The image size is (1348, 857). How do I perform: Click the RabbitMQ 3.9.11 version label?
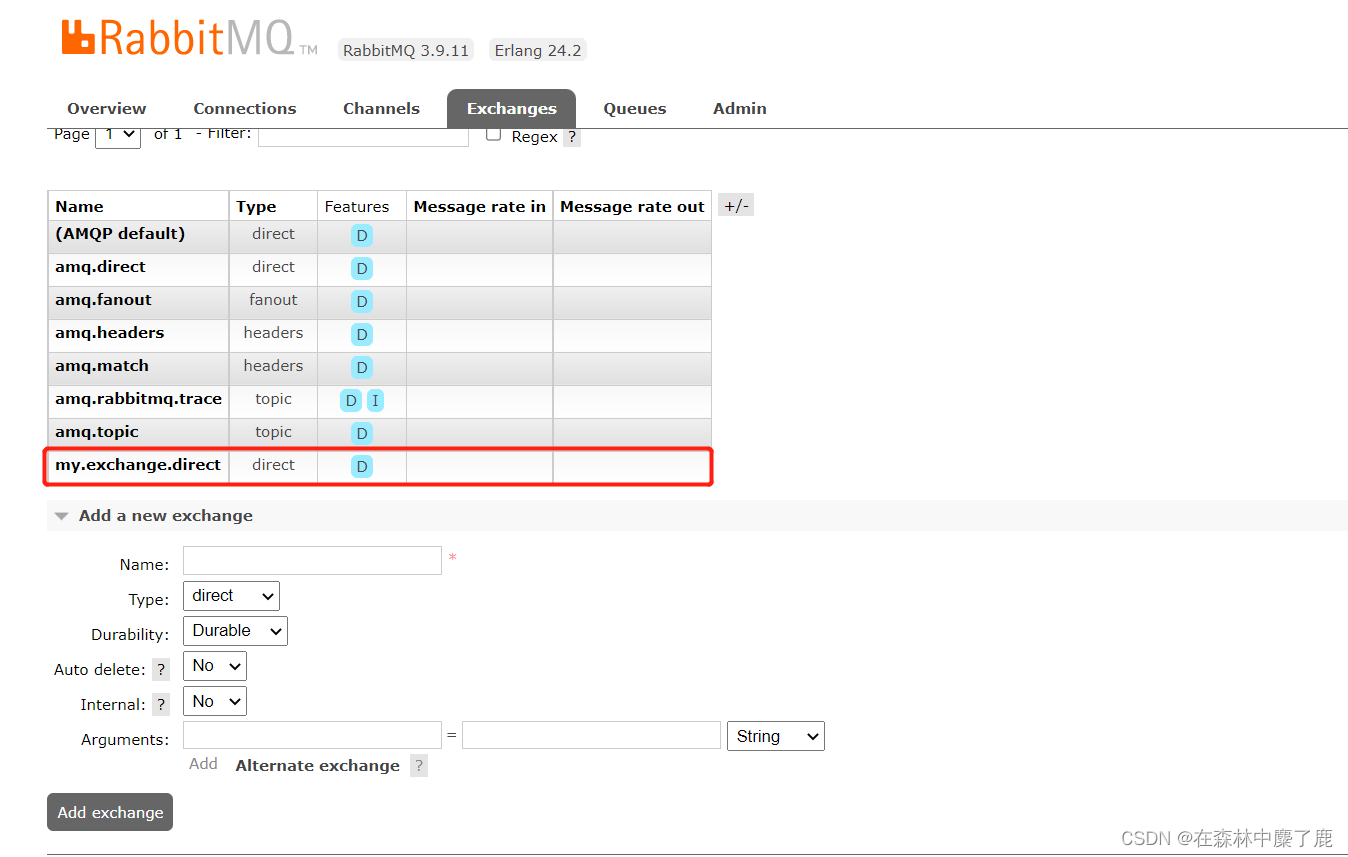[x=405, y=51]
